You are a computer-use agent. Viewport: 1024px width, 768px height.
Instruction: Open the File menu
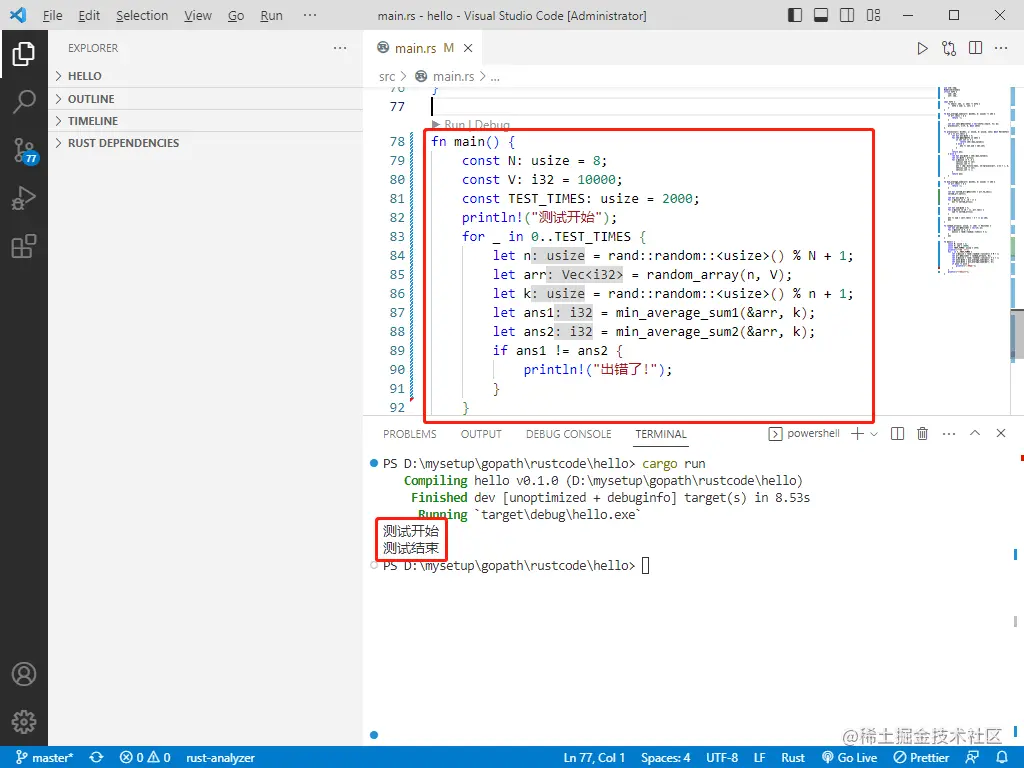point(52,15)
